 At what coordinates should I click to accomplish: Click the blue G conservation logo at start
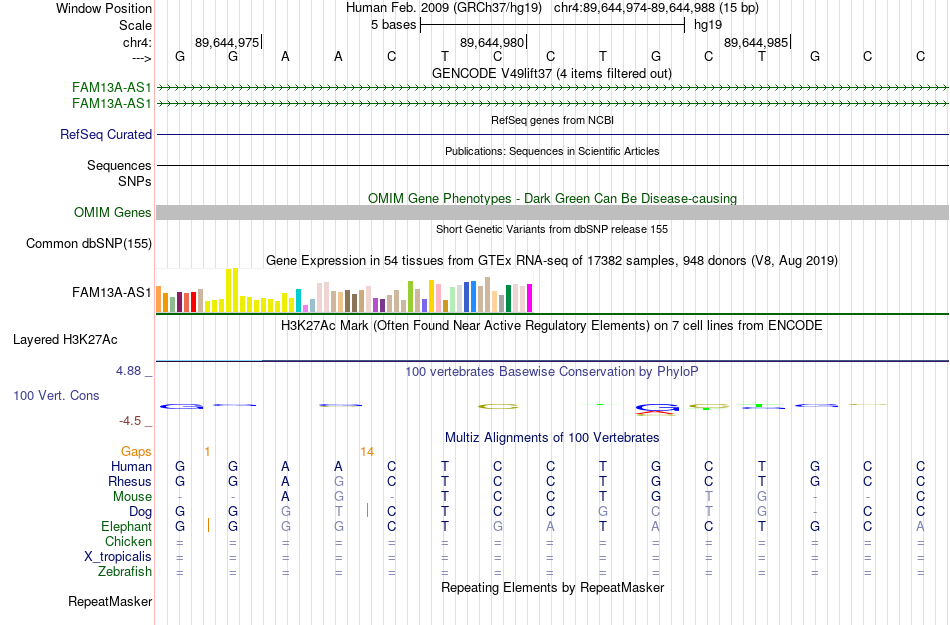pyautogui.click(x=181, y=406)
